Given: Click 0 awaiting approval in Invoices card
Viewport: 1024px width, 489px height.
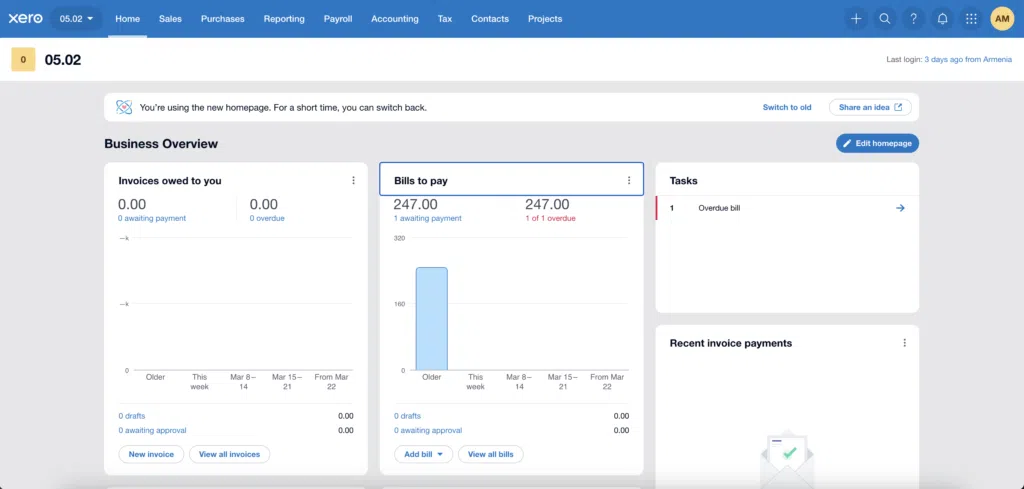Looking at the screenshot, I should pyautogui.click(x=152, y=430).
